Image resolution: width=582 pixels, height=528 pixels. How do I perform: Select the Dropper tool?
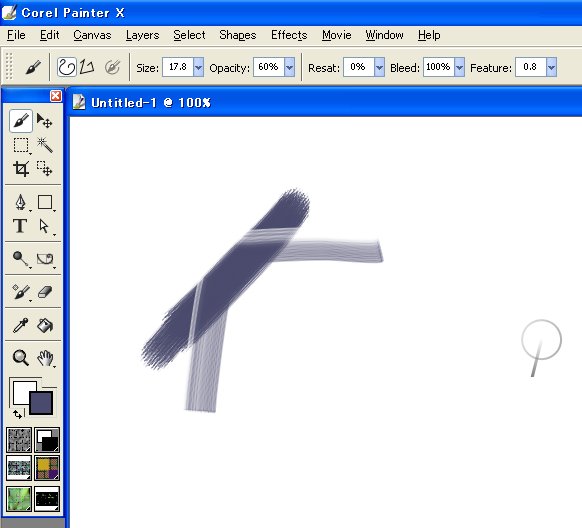(20, 325)
